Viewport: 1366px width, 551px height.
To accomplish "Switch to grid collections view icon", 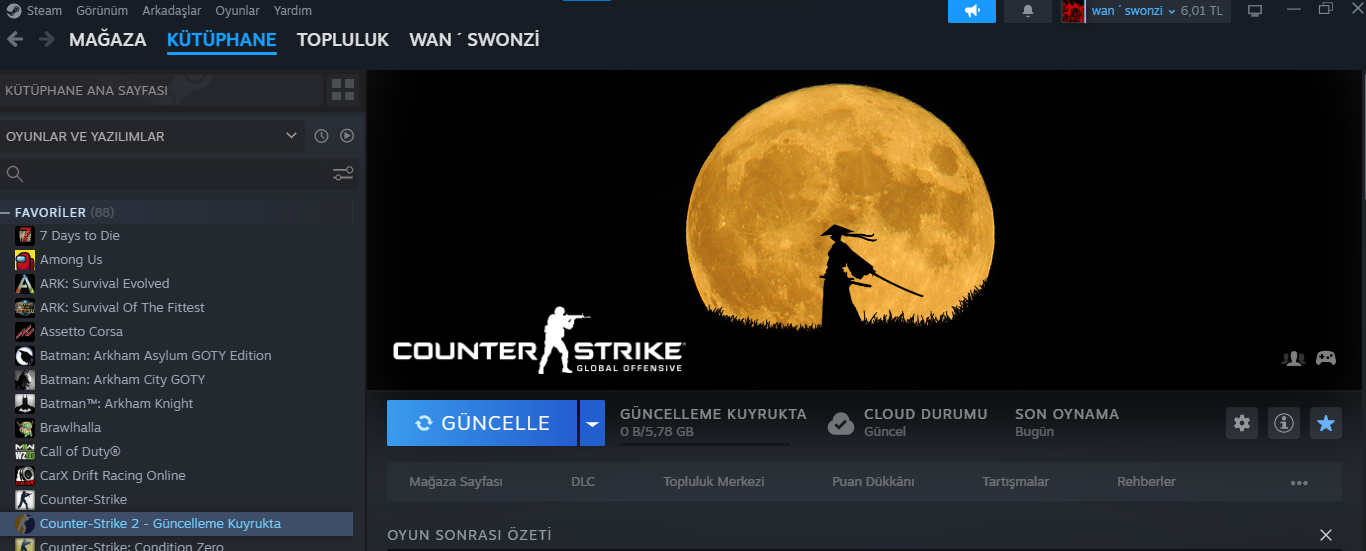I will click(x=343, y=90).
